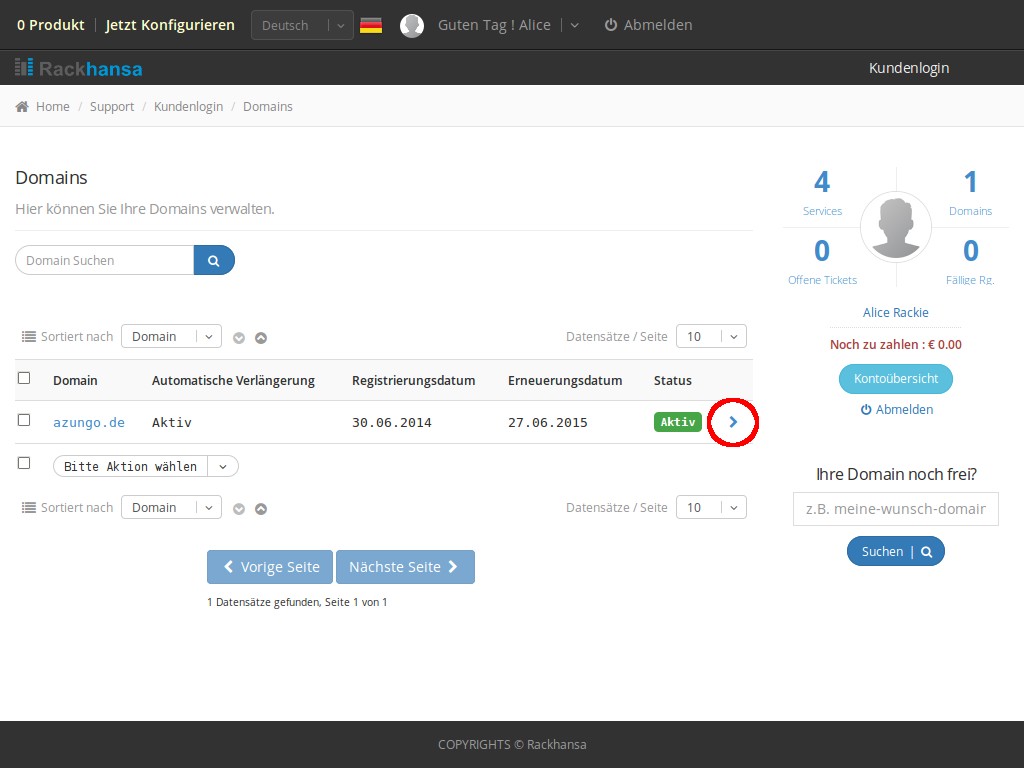Click the German flag icon
This screenshot has width=1024, height=768.
[371, 25]
